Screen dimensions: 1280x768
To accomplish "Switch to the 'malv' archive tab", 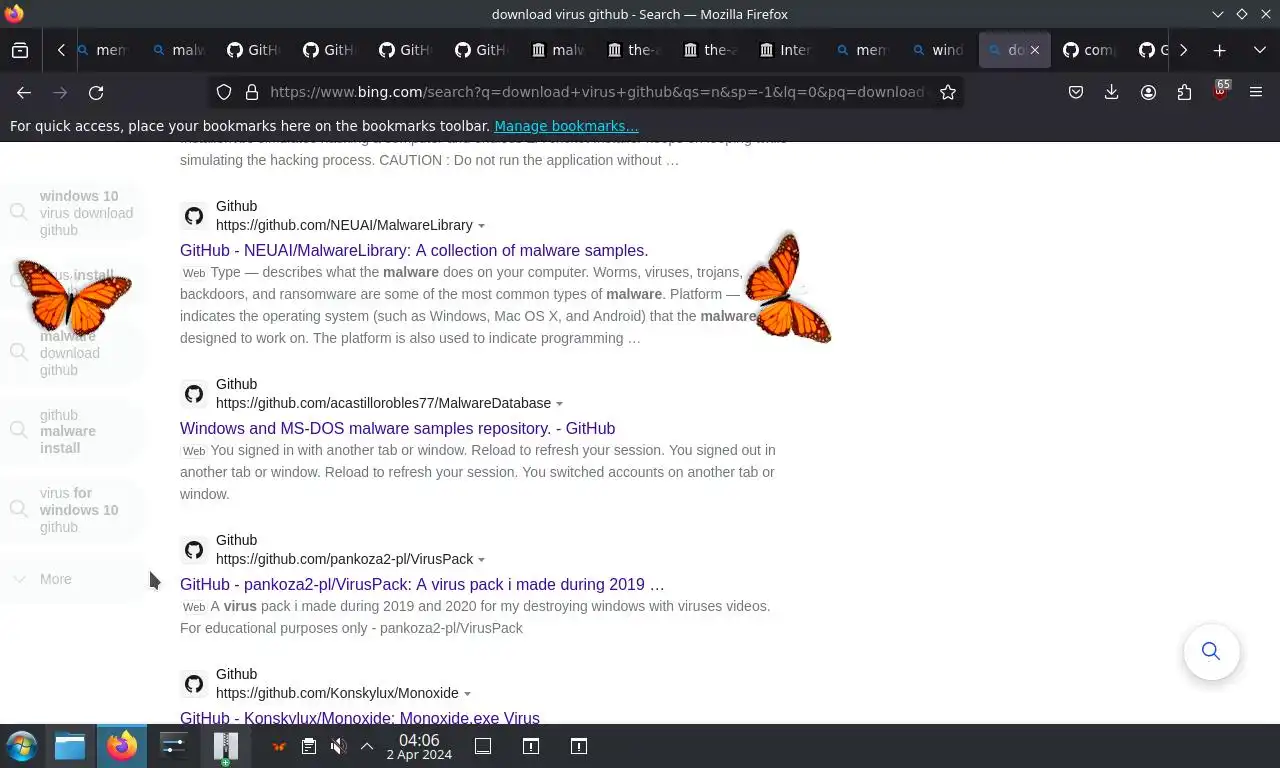I will click(558, 50).
